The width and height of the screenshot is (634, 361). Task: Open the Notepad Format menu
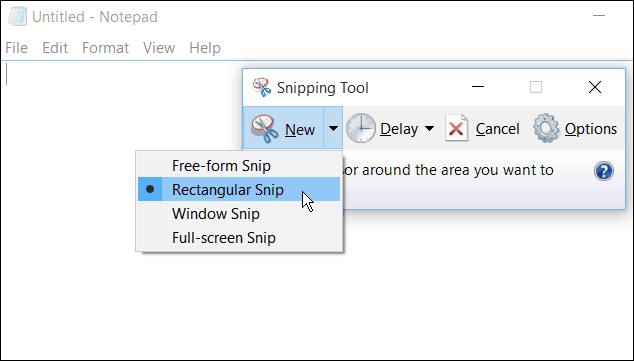click(x=105, y=48)
